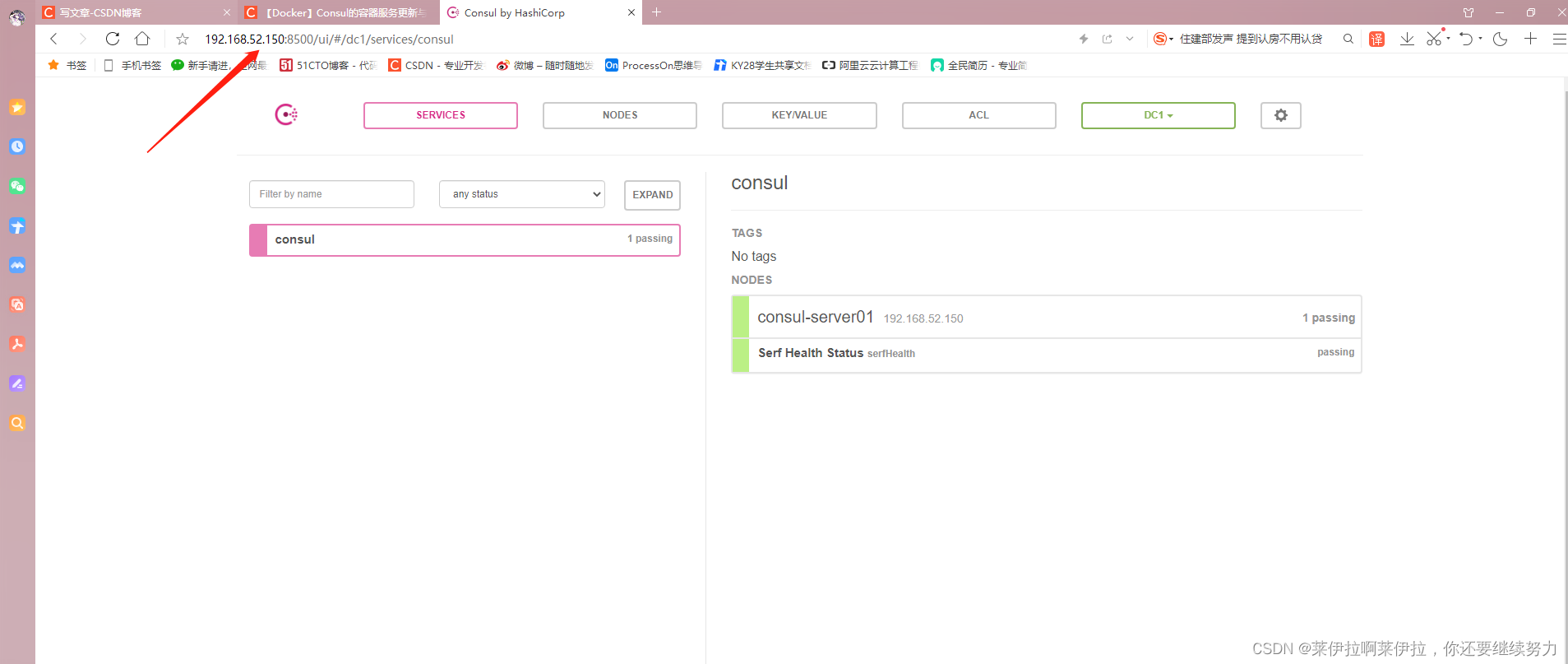Screen dimensions: 1568x664
Task: Open the Consul settings gear
Action: click(1280, 115)
